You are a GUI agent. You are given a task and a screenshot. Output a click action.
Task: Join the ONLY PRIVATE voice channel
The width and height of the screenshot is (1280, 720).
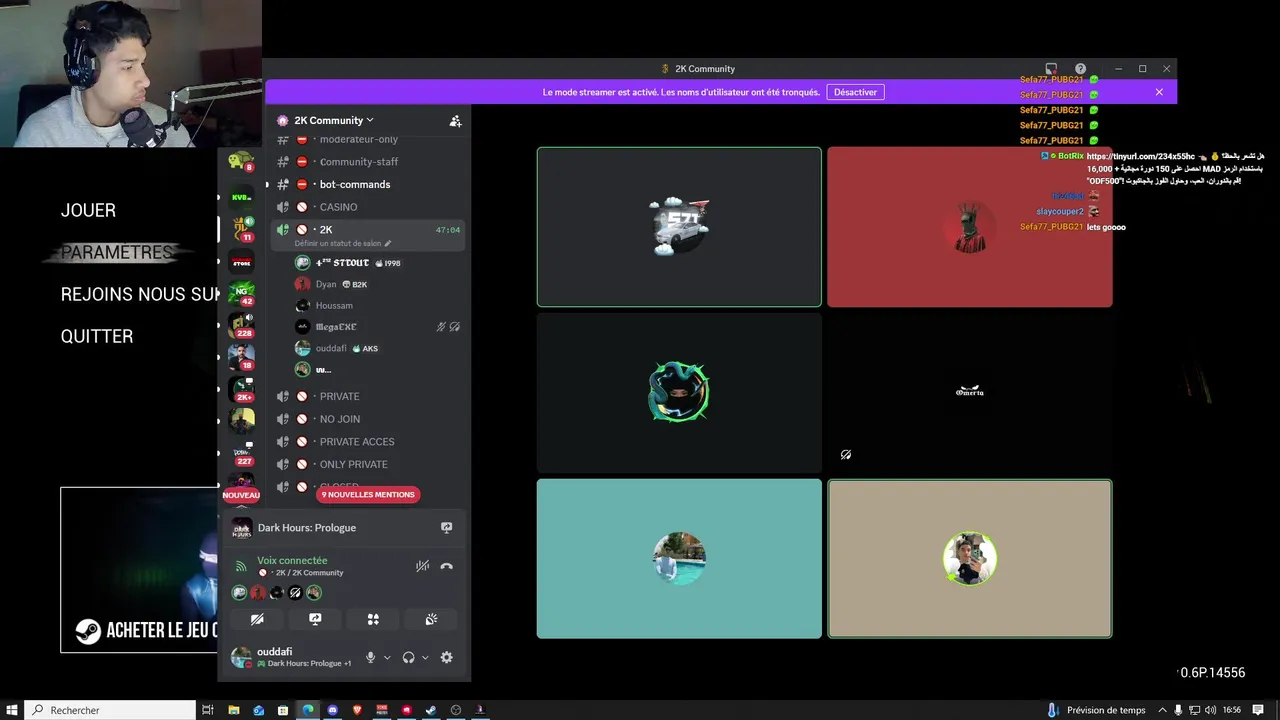[353, 464]
